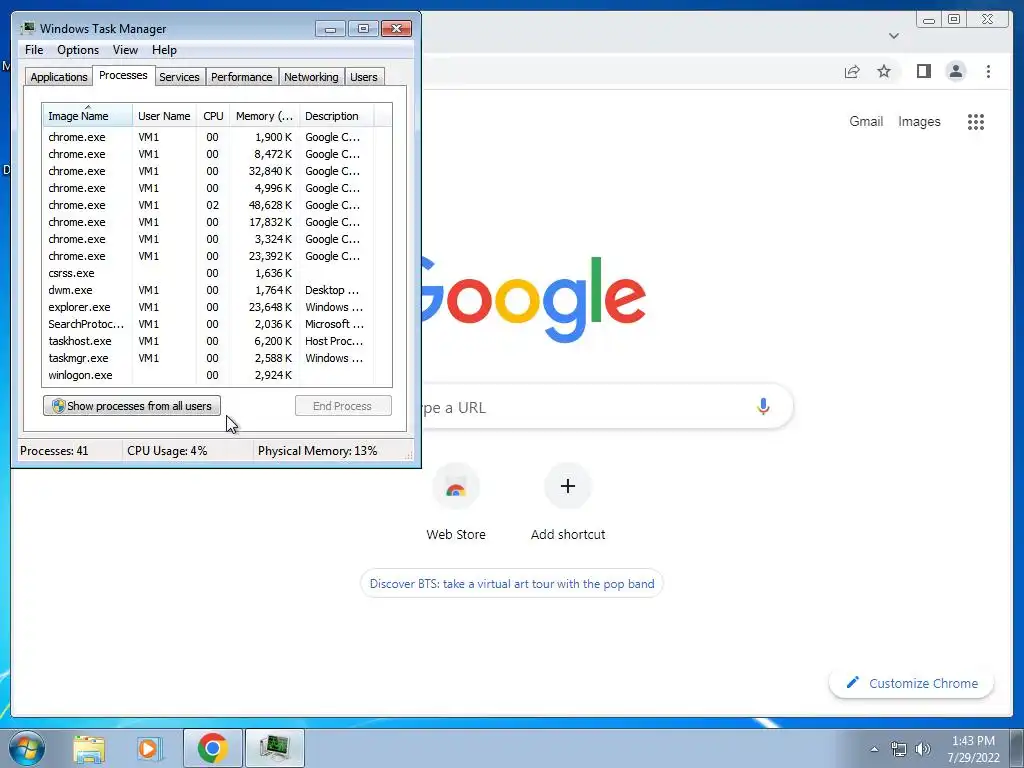Open the volume speaker tray icon

point(923,749)
